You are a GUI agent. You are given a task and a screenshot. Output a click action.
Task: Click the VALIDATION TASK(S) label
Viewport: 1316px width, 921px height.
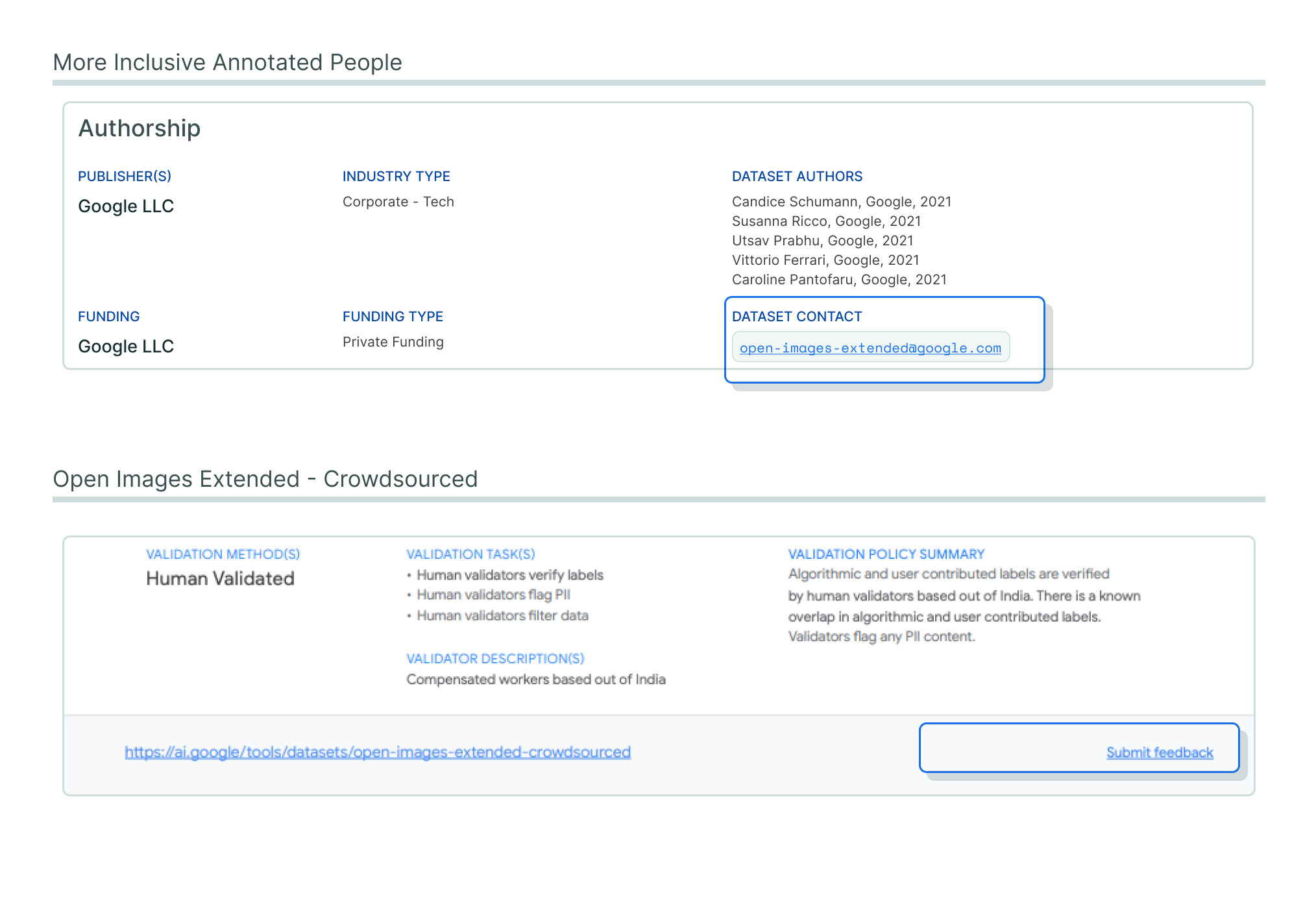(470, 554)
